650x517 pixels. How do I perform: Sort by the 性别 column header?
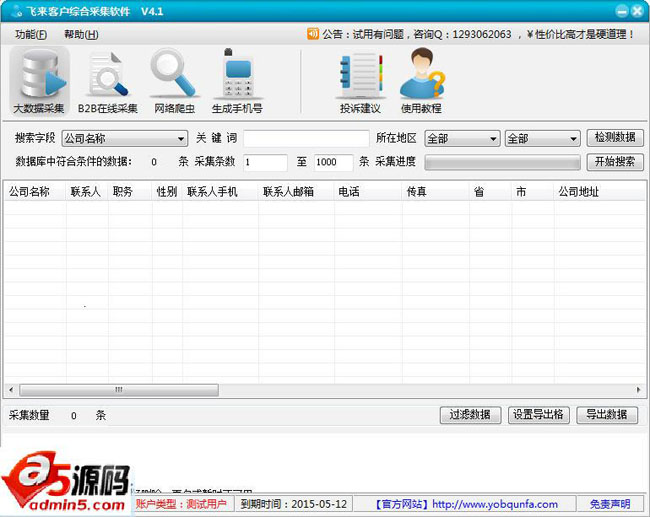click(x=167, y=192)
